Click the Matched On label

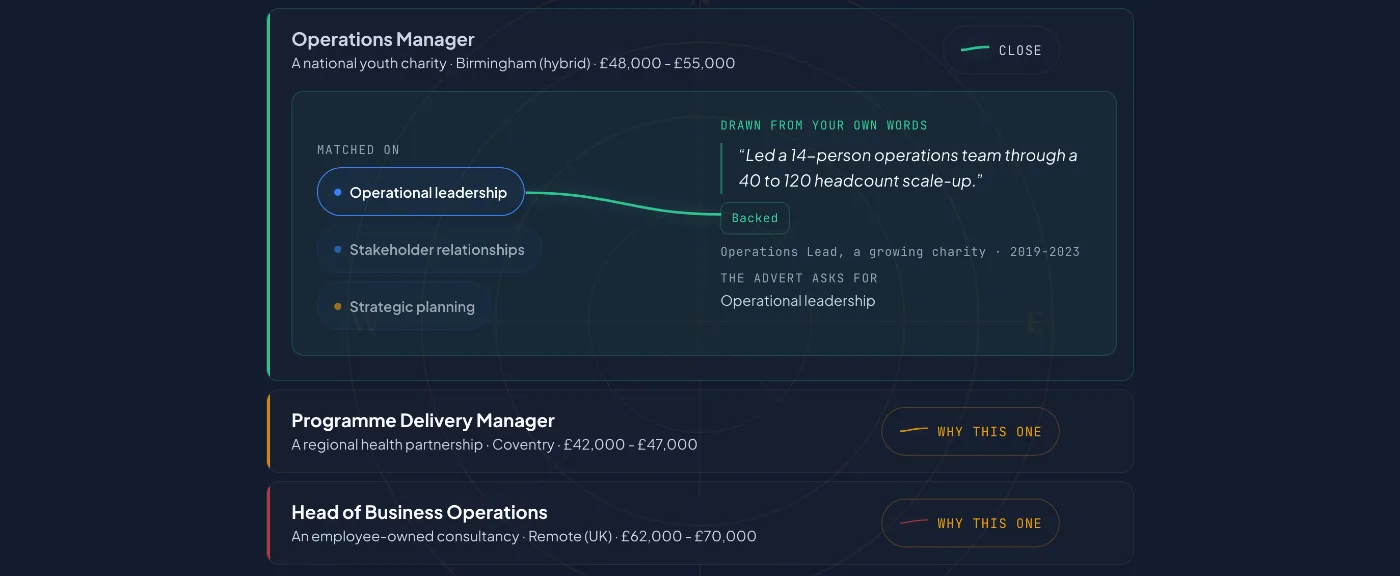coord(358,150)
